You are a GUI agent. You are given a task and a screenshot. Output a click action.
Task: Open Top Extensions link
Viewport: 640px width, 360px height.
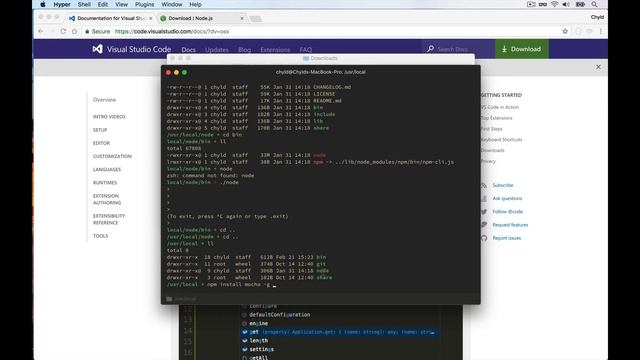click(497, 118)
